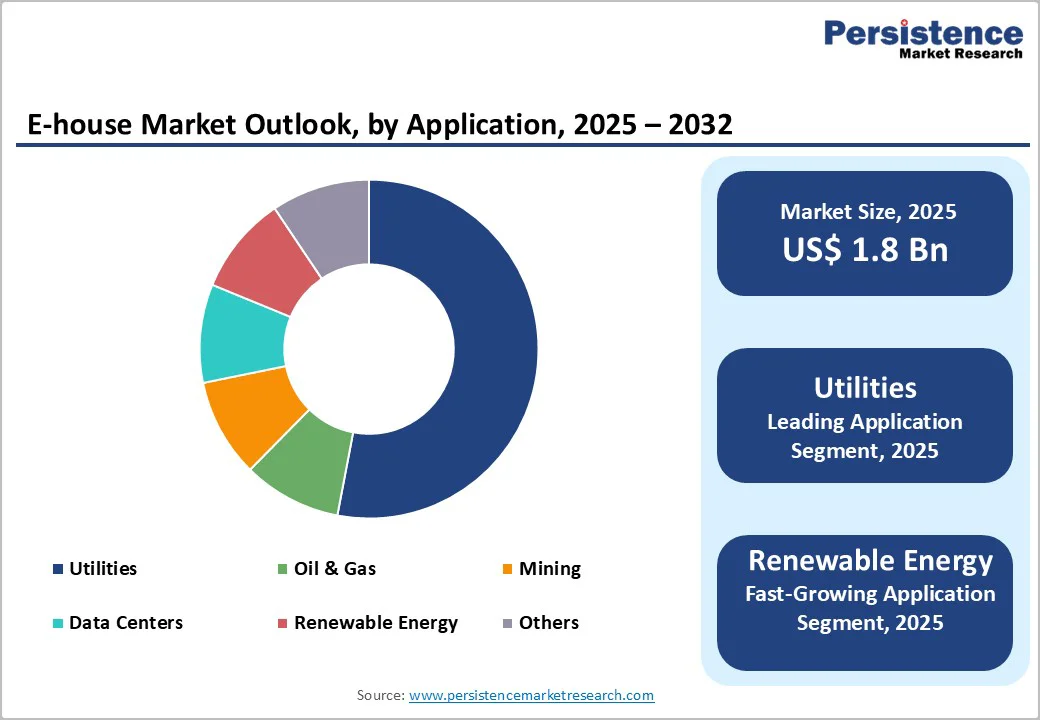Screen dimensions: 1040x720
Task: Click the orange Mining legend marker
Action: pos(507,568)
